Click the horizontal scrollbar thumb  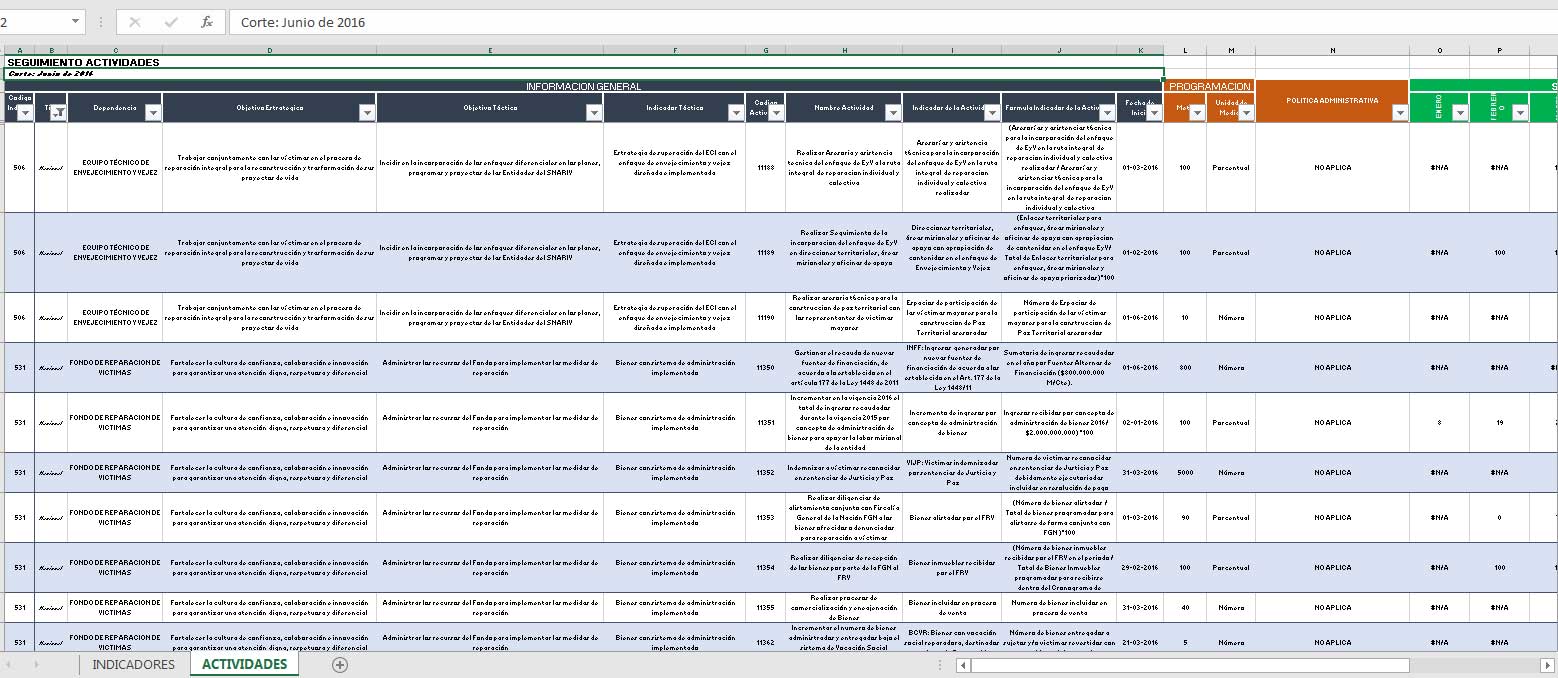1190,665
